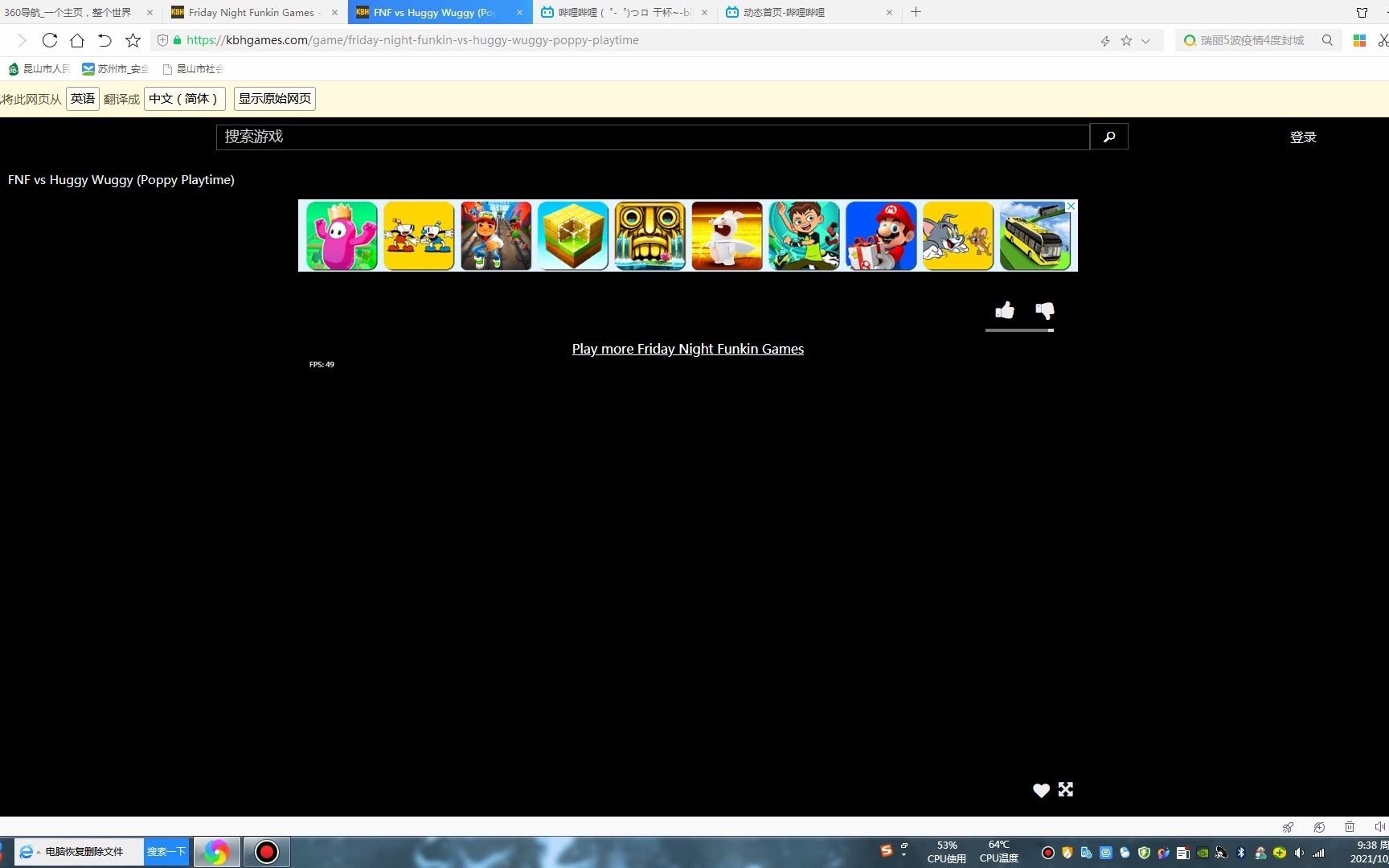
Task: Open the target language 中文(简体) dropdown
Action: point(184,99)
